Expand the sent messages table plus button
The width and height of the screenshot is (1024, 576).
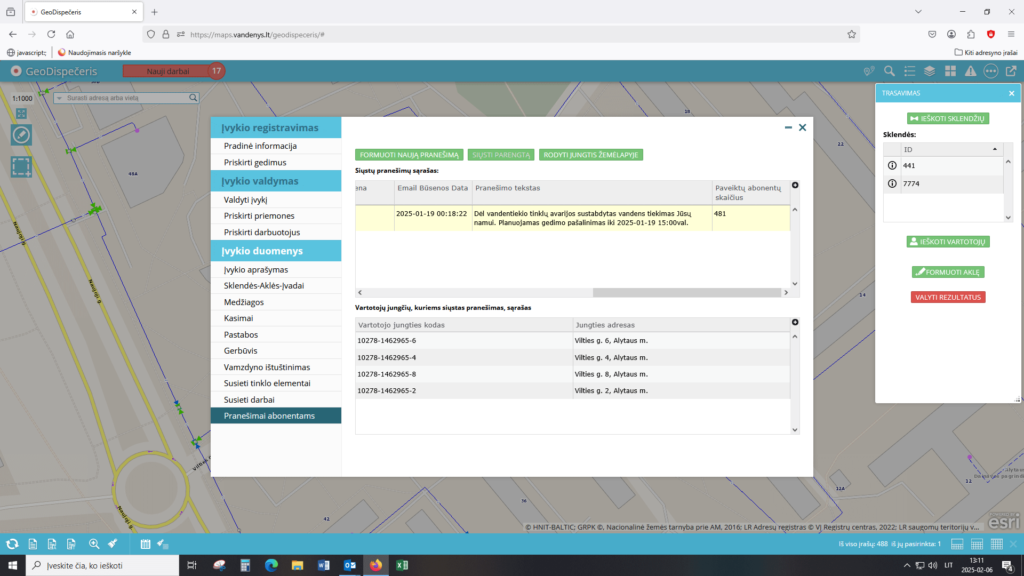795,185
